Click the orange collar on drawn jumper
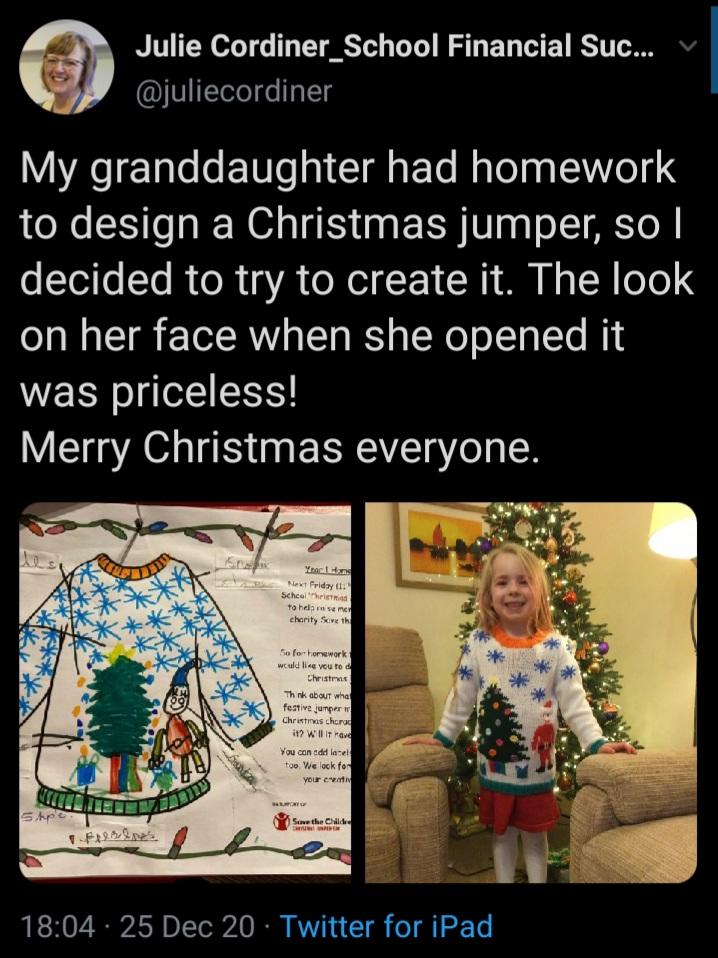The width and height of the screenshot is (718, 958). (x=134, y=566)
